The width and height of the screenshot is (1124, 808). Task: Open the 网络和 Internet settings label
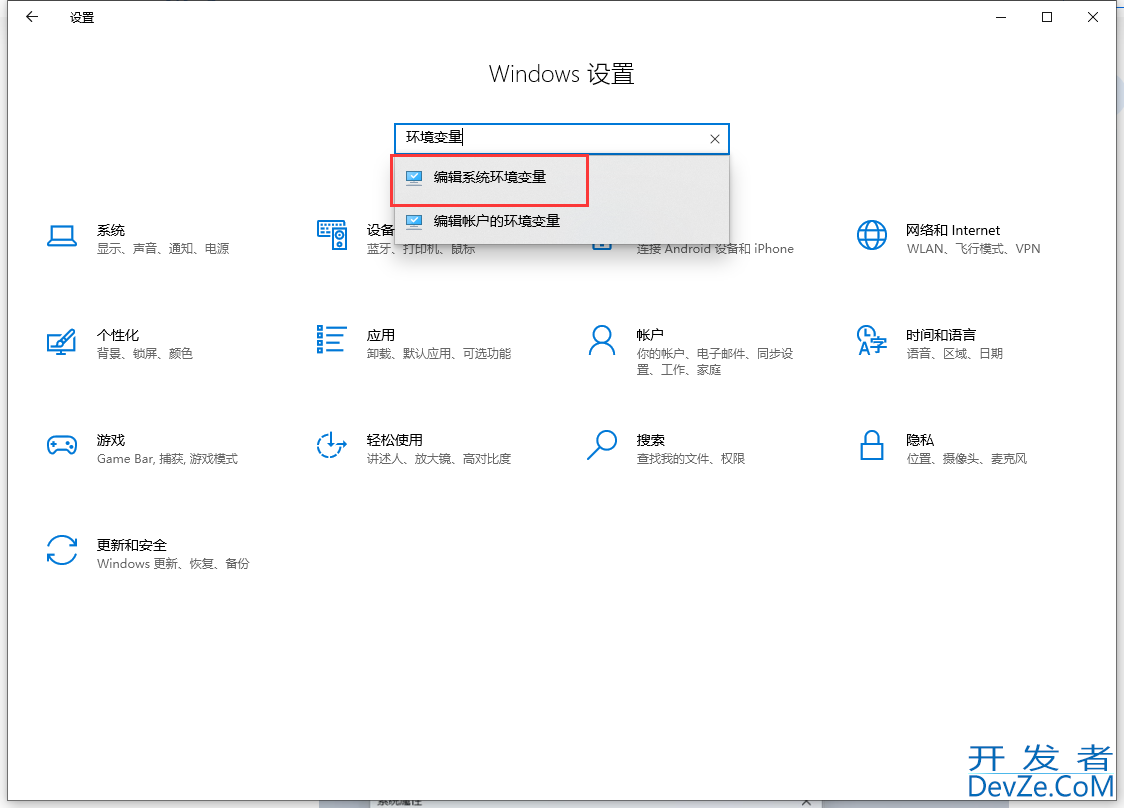953,230
